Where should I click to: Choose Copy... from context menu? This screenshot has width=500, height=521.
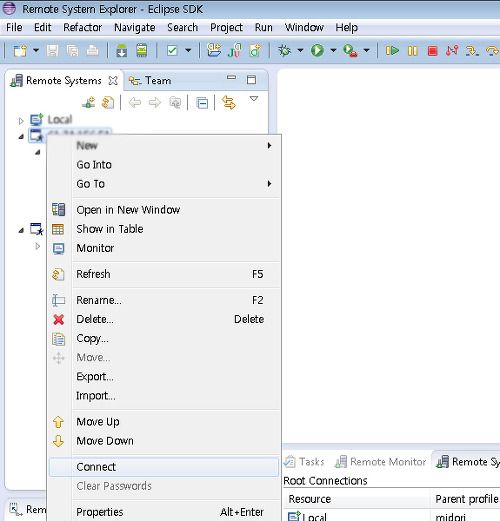tap(164, 338)
